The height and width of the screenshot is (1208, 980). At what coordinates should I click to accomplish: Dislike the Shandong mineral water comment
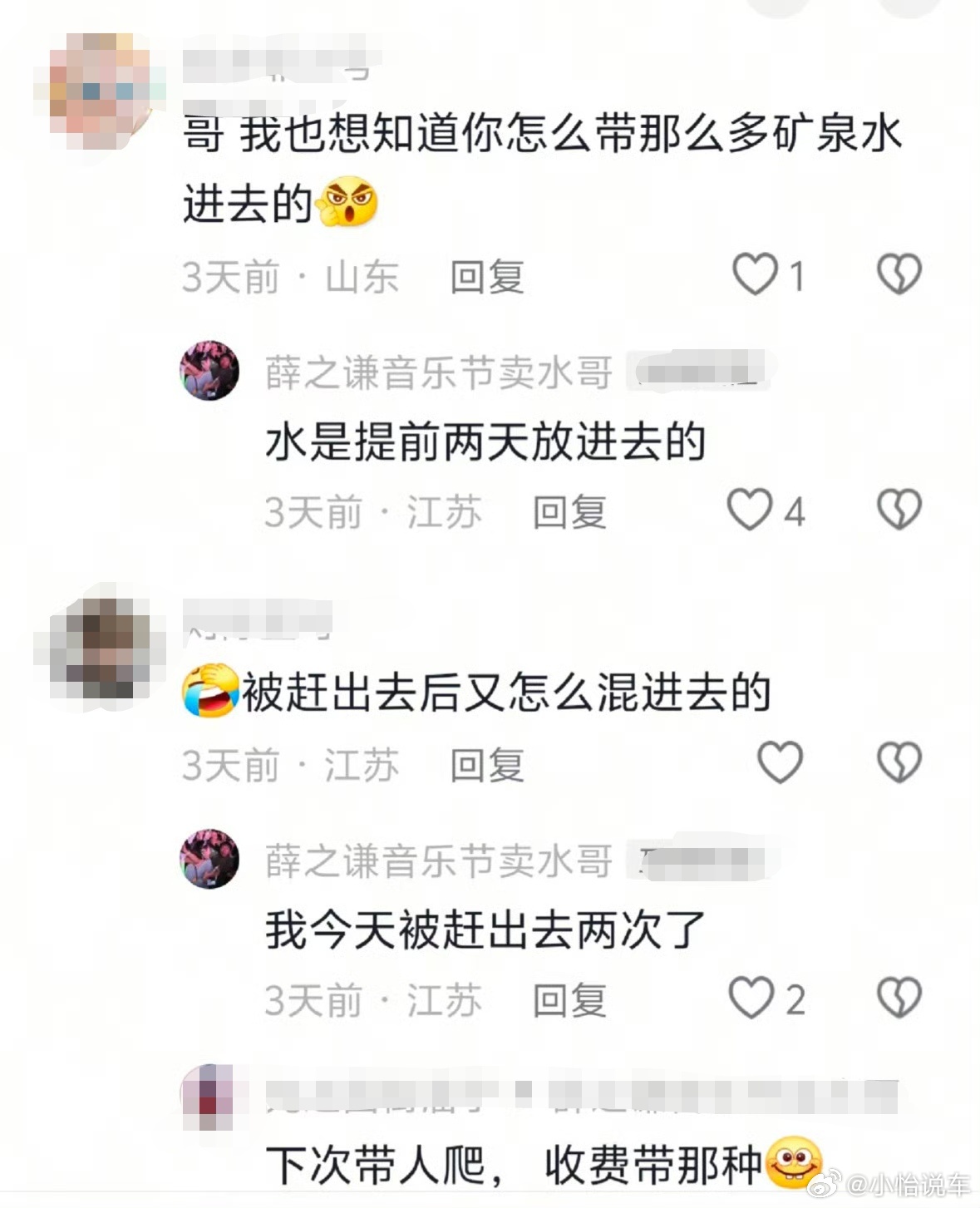899,274
